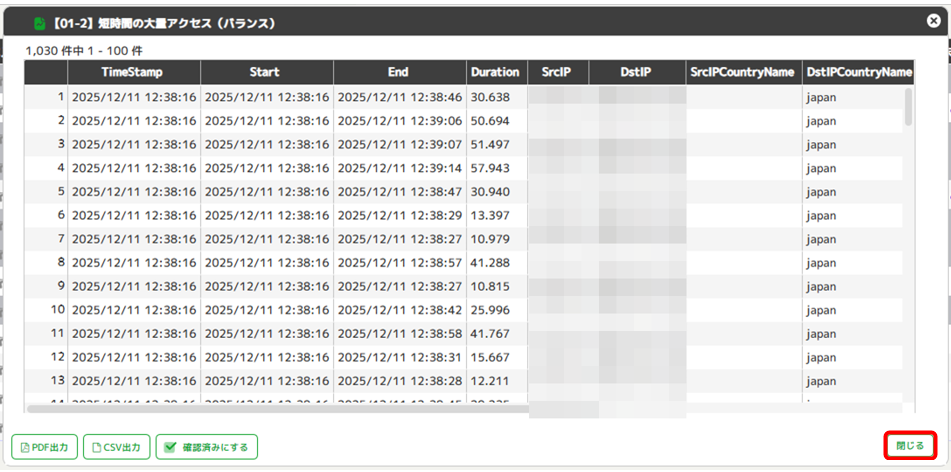Image resolution: width=951 pixels, height=472 pixels.
Task: Click TimeStamp cell in row 3
Action: tap(134, 144)
